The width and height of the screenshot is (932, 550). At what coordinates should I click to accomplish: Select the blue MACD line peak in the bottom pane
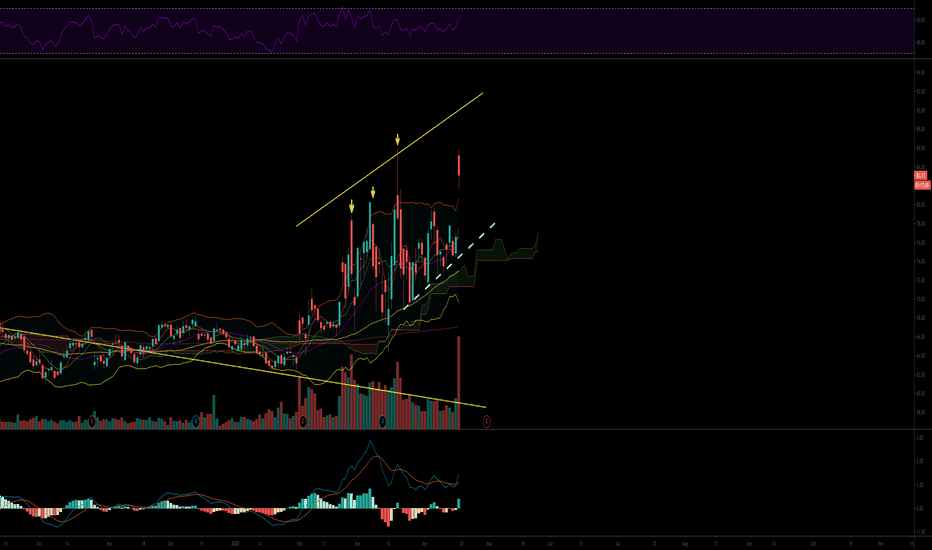[370, 442]
